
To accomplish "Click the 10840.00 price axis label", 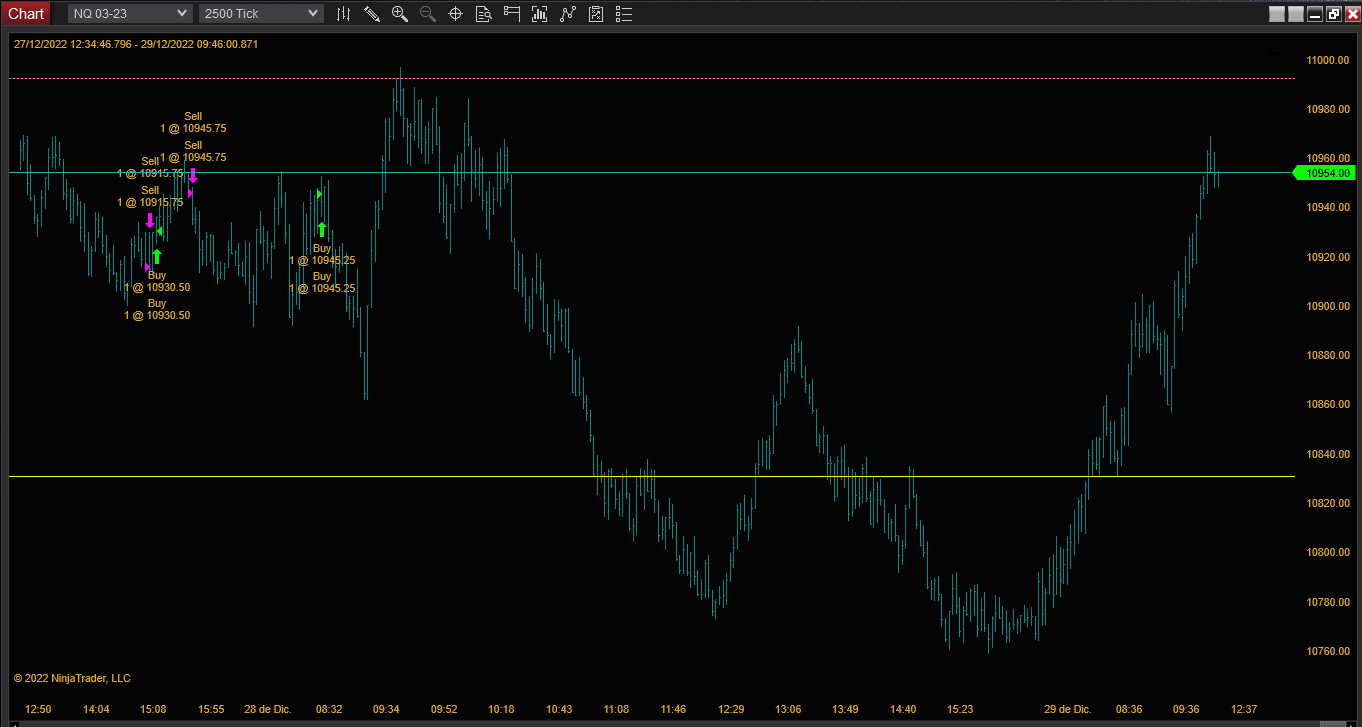I will click(x=1328, y=454).
